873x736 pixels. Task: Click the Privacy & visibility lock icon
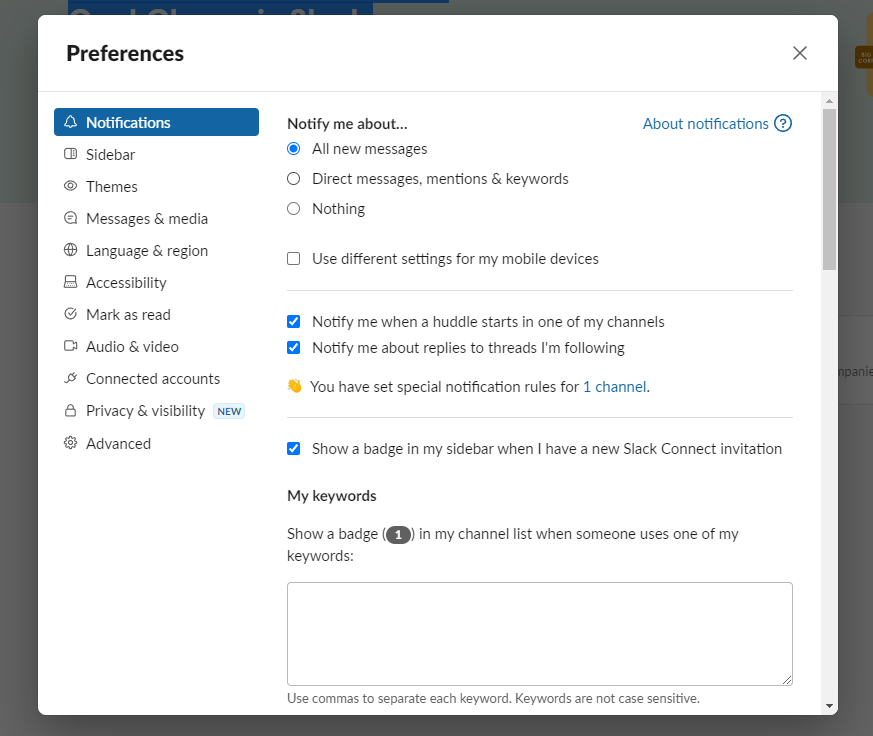click(69, 410)
